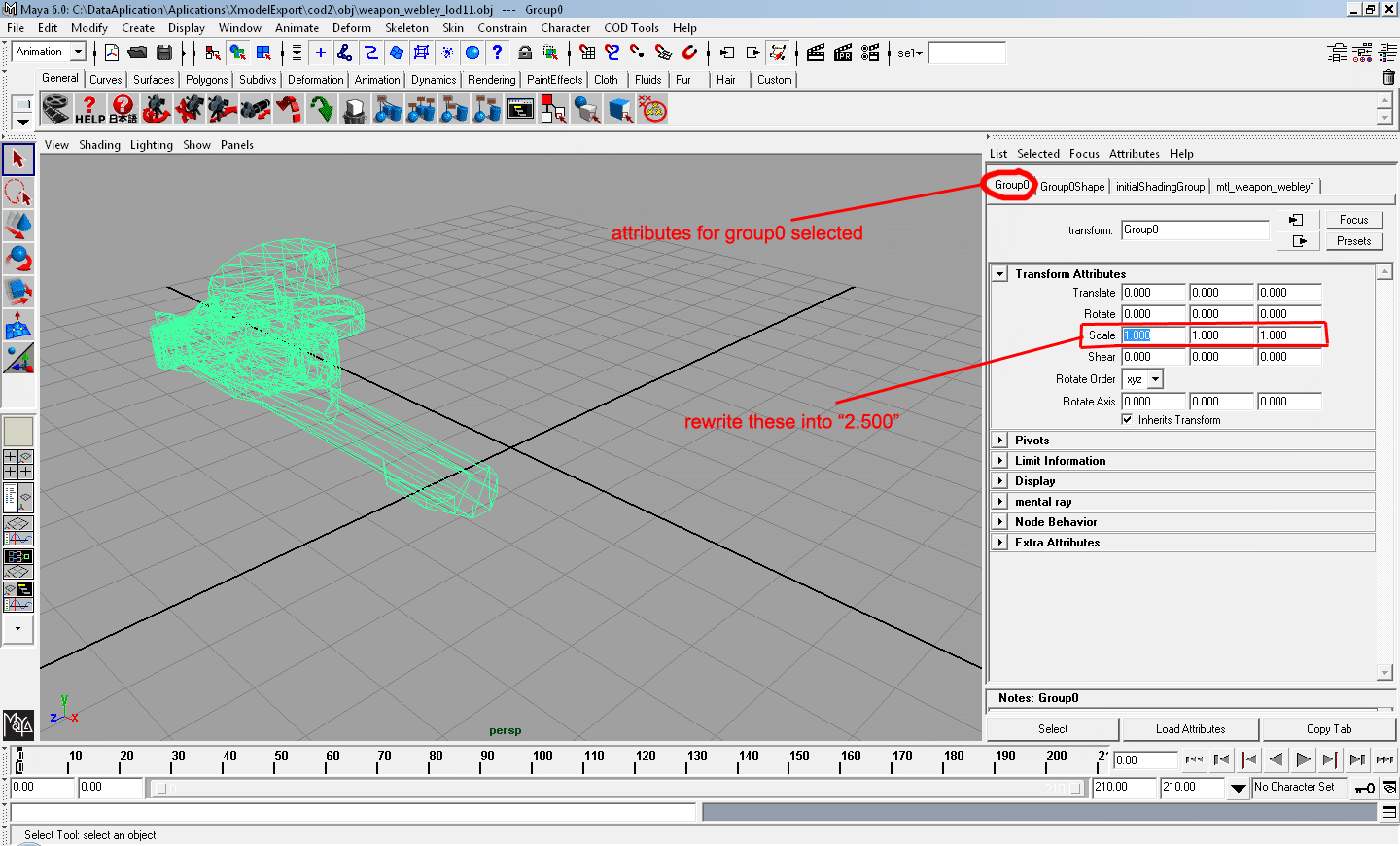Toggle the Inherits Transform checkbox
Image resolution: width=1400 pixels, height=846 pixels.
(x=1127, y=420)
